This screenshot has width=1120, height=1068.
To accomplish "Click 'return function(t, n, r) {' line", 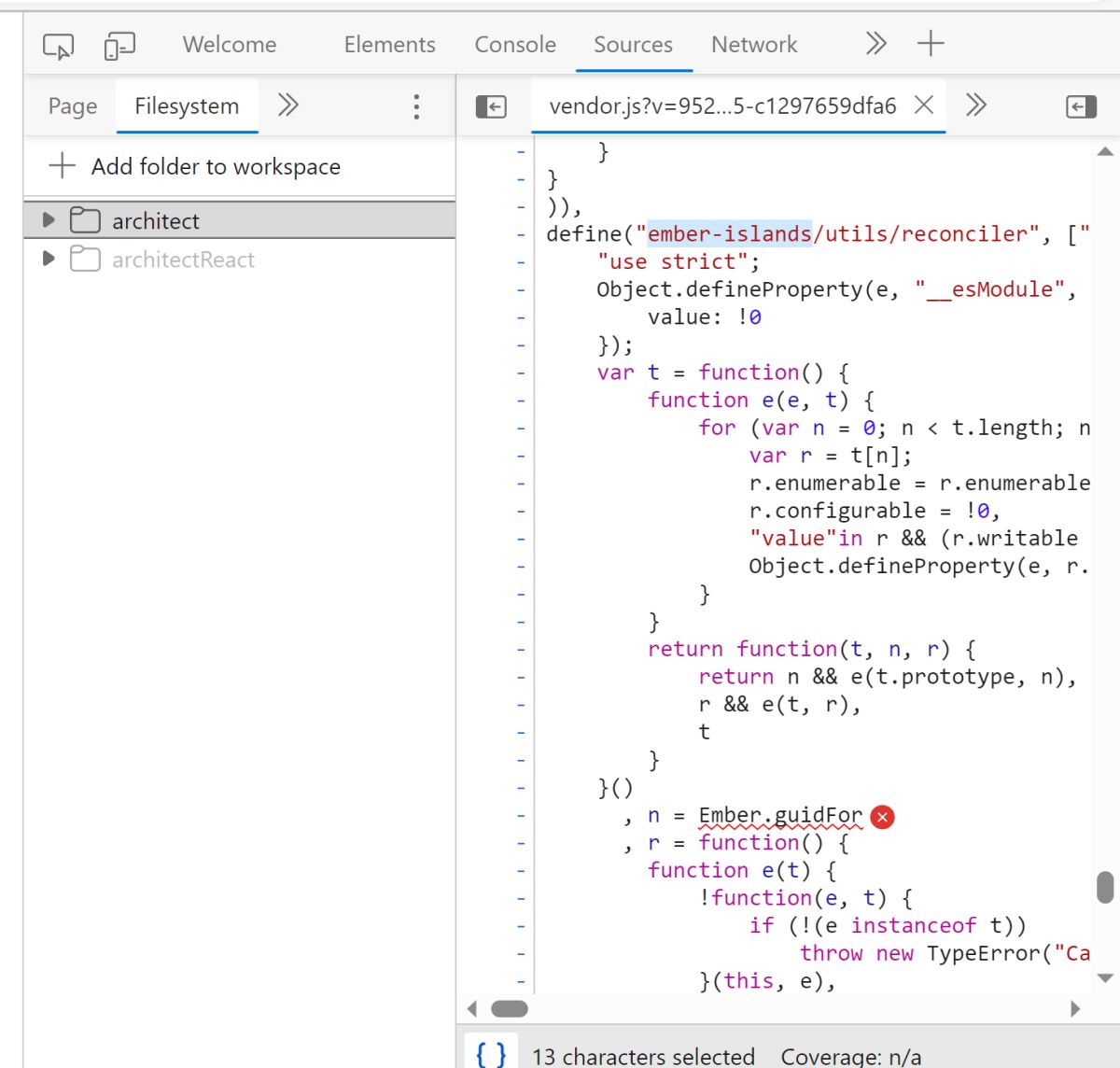I will 812,649.
